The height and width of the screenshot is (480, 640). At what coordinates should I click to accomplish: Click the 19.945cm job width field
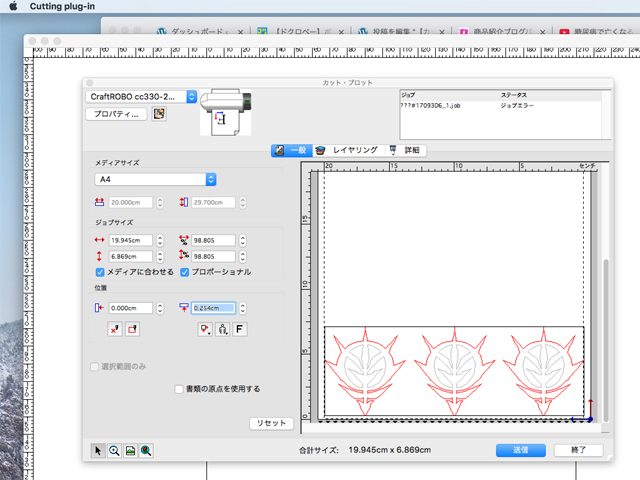tap(131, 240)
